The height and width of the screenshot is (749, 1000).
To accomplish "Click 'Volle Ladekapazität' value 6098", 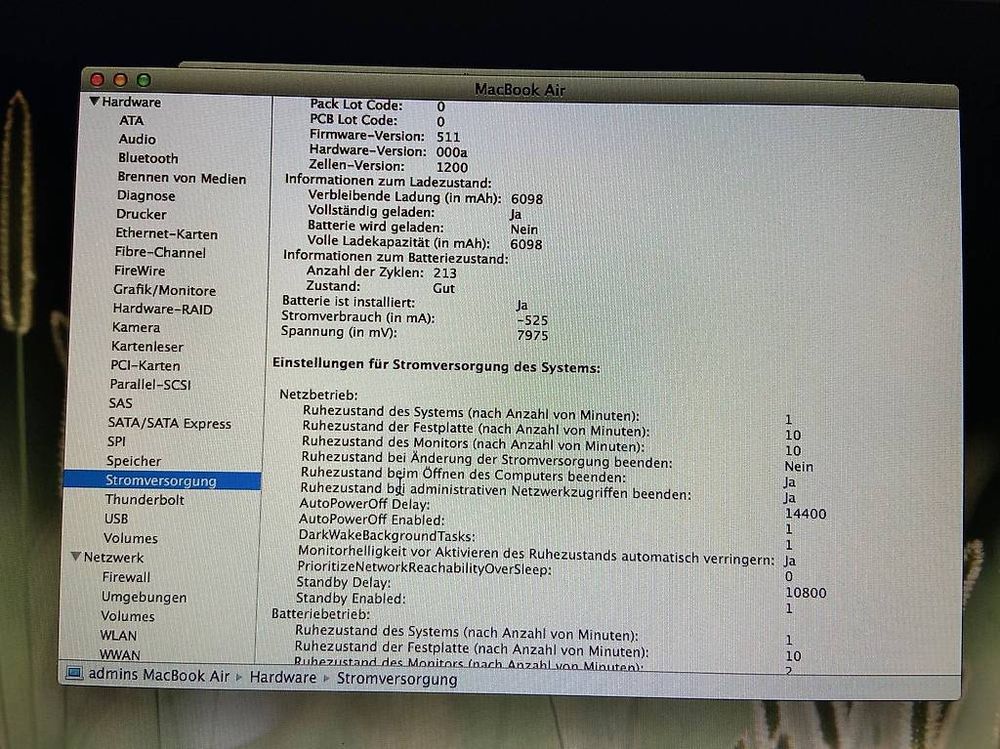I will pyautogui.click(x=526, y=244).
